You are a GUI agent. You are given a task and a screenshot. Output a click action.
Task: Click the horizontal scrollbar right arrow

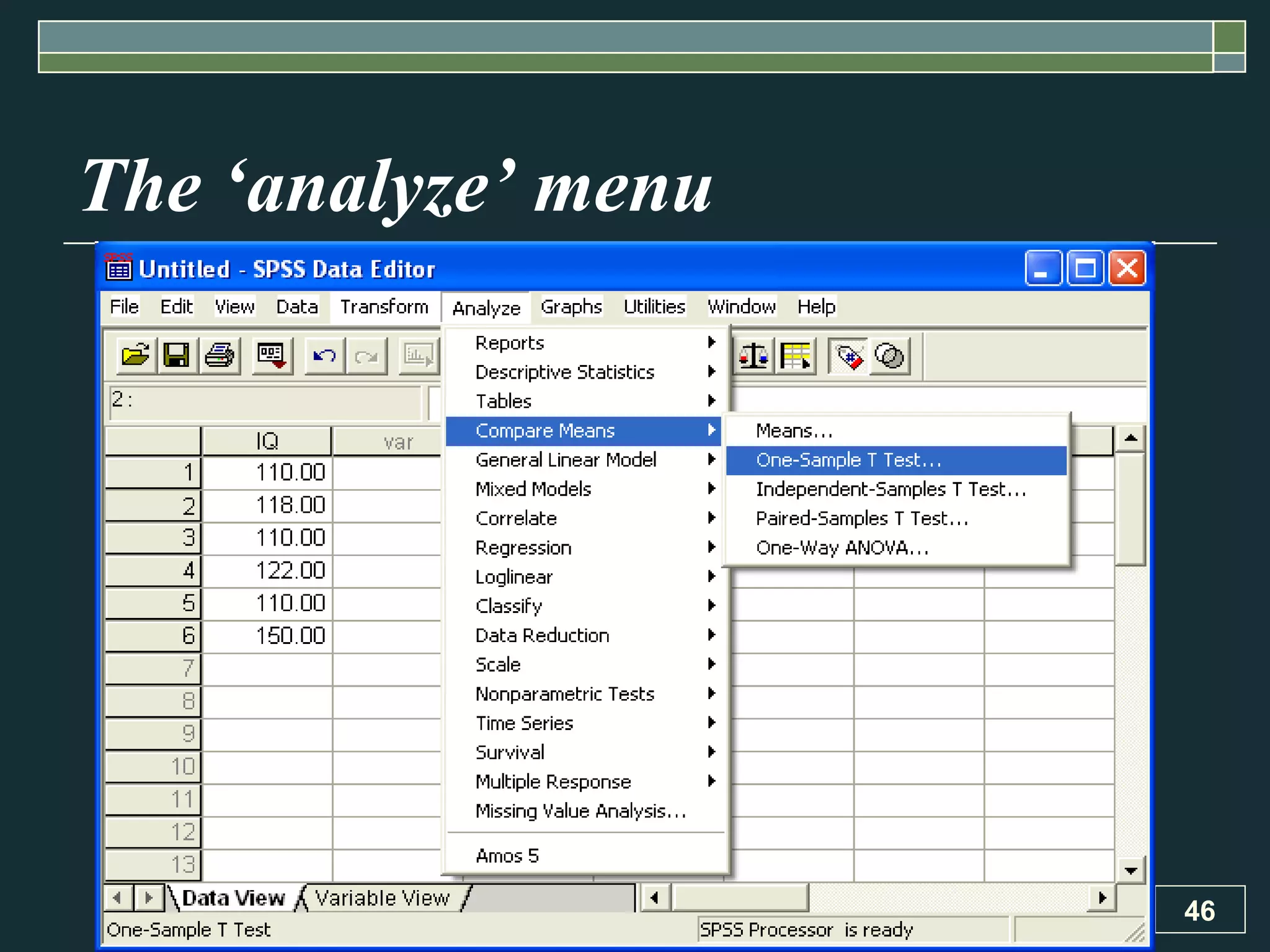[1102, 897]
